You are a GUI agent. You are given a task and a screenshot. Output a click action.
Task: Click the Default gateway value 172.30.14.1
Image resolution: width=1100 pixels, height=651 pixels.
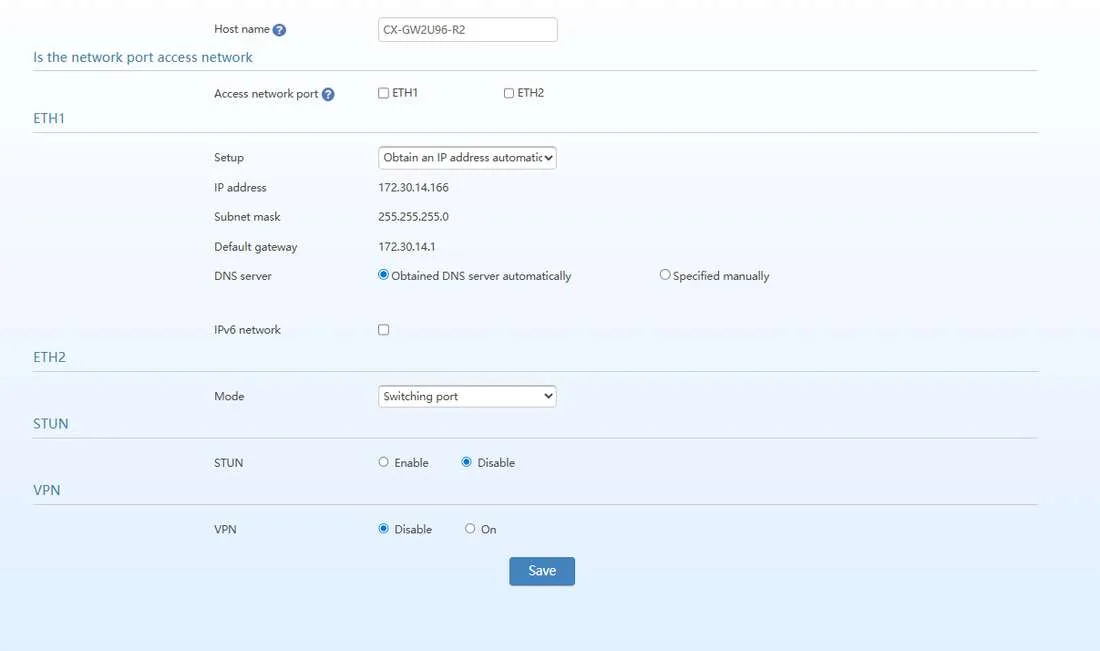click(407, 247)
